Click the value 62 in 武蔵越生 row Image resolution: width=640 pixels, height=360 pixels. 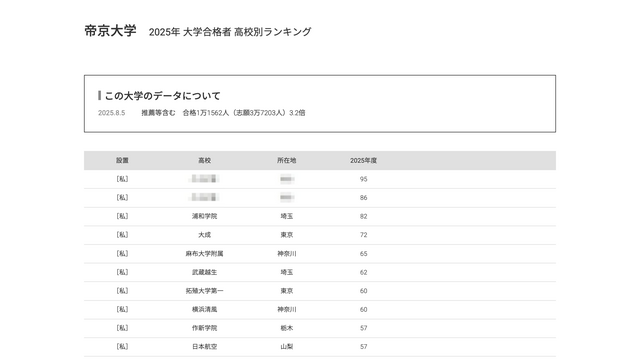[x=363, y=272]
